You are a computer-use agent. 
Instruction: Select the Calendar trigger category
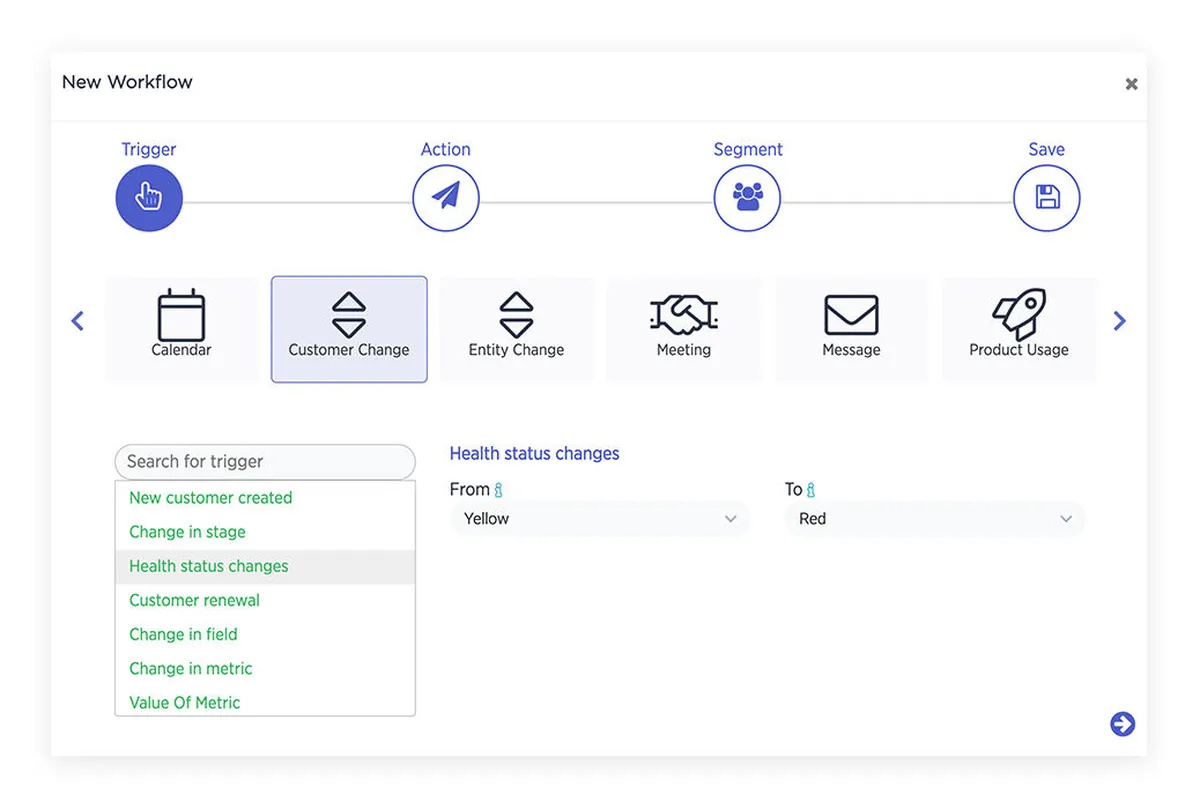[x=181, y=329]
